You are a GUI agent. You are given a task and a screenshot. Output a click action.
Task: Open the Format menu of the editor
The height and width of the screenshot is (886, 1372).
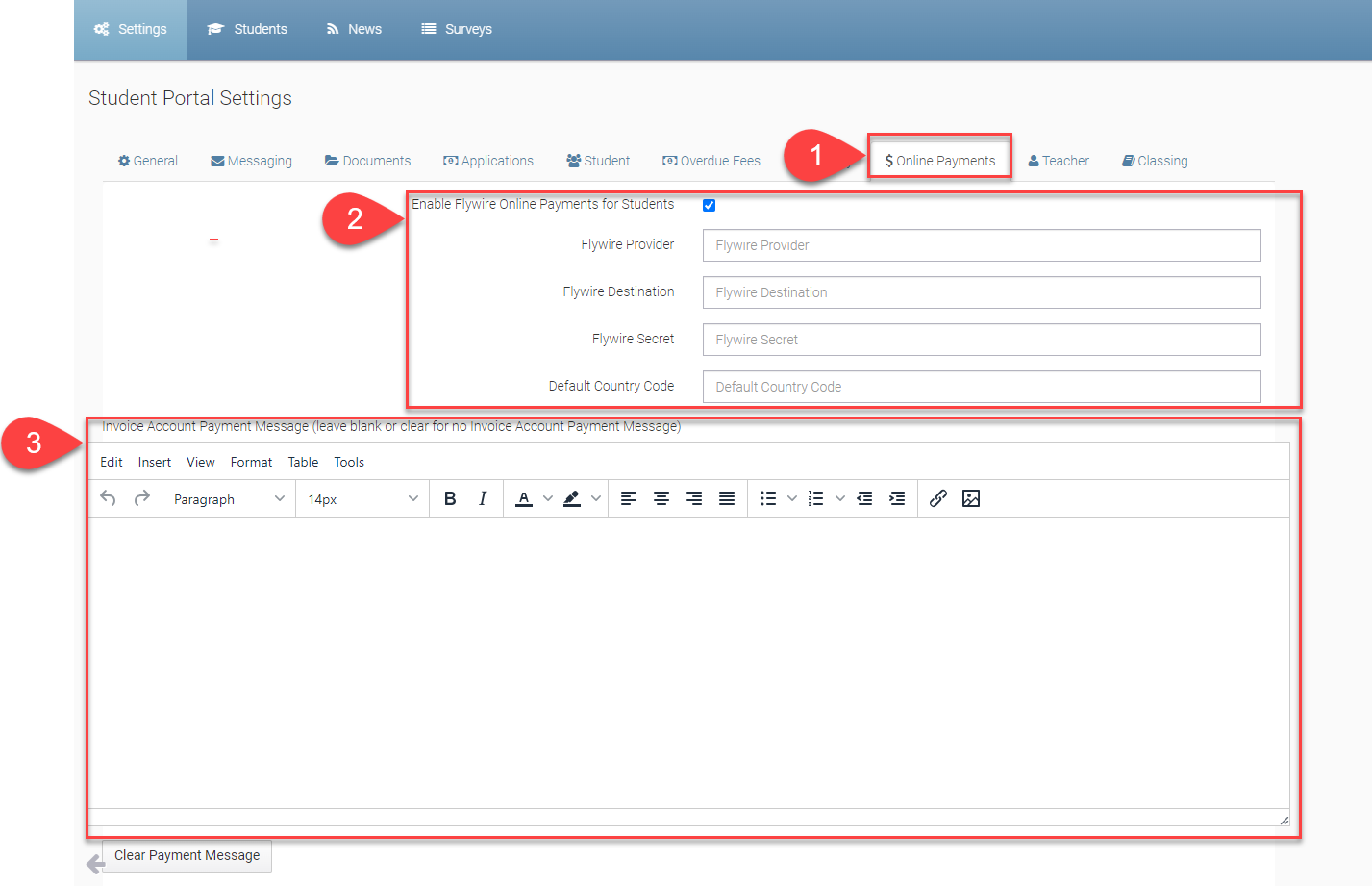pyautogui.click(x=251, y=462)
